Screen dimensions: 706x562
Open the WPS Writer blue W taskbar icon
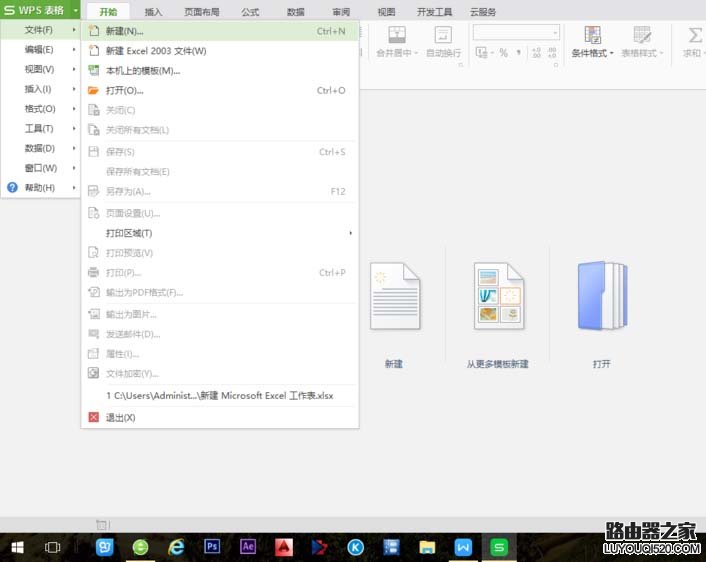pyautogui.click(x=463, y=548)
